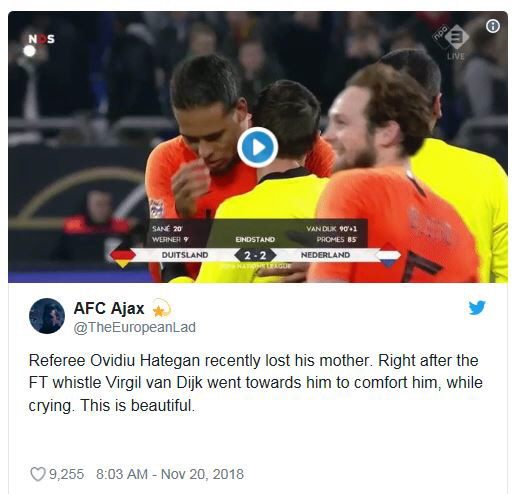Viewport: 531px width, 494px height.
Task: Click the Dutch flag icon on scoreboard
Action: pos(389,255)
